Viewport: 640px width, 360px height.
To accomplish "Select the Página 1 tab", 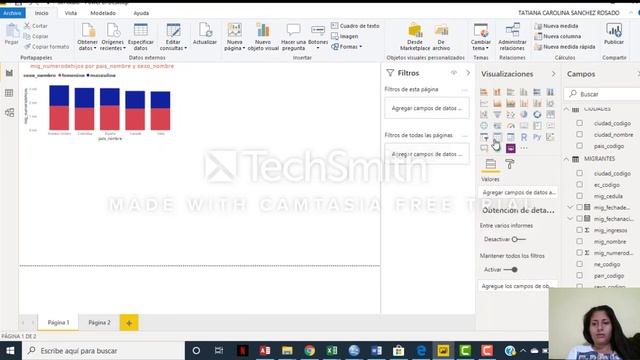I will [58, 322].
